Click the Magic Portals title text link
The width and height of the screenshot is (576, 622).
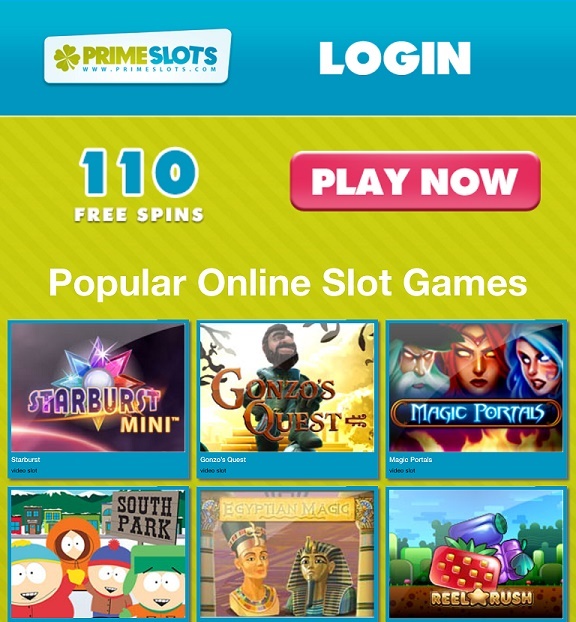tap(411, 459)
